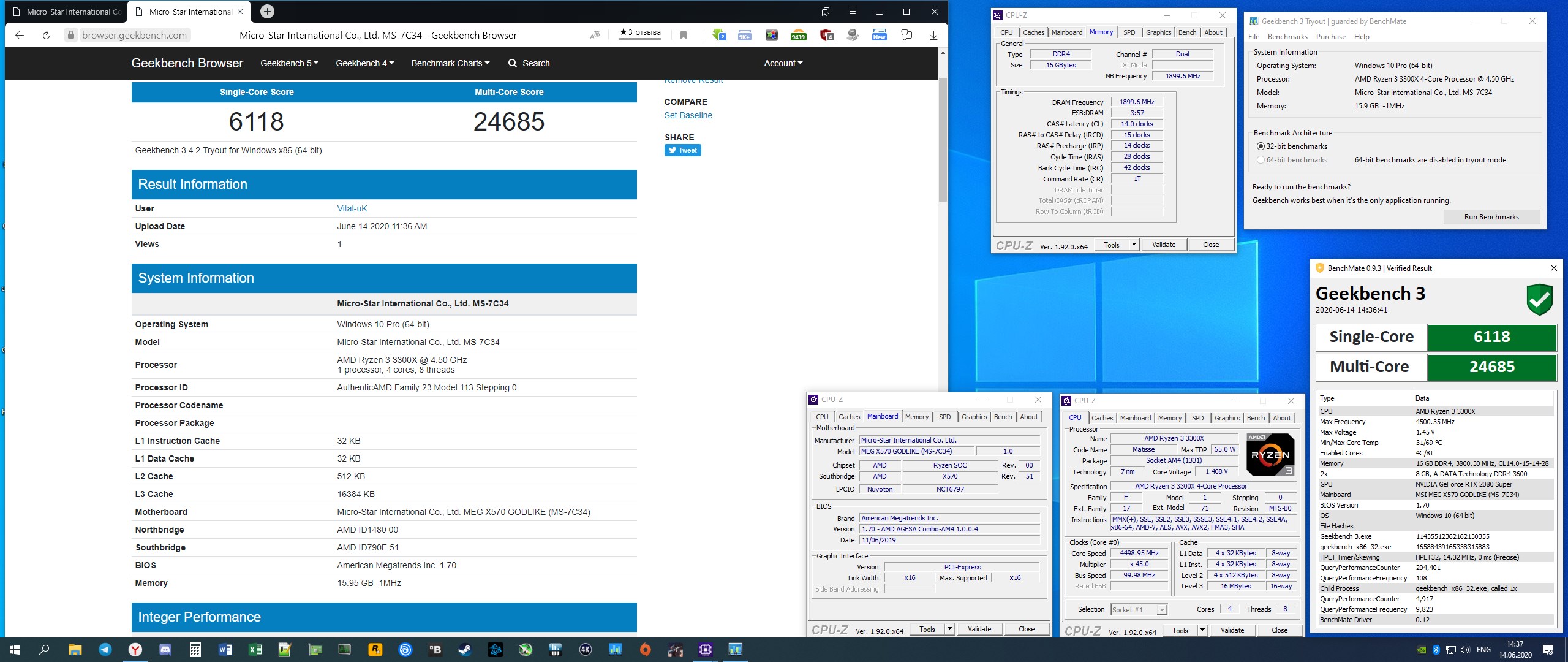The width and height of the screenshot is (1568, 662).
Task: Open the Benchmark Charts dropdown
Action: (x=451, y=63)
